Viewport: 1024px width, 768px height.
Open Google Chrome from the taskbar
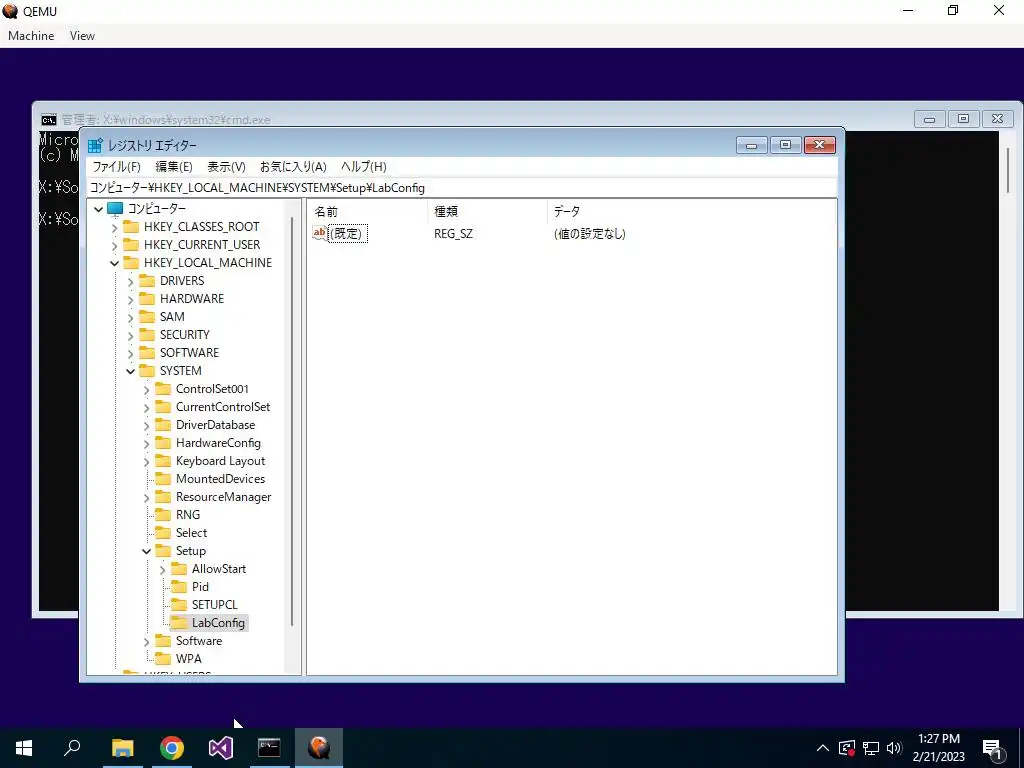pos(172,748)
